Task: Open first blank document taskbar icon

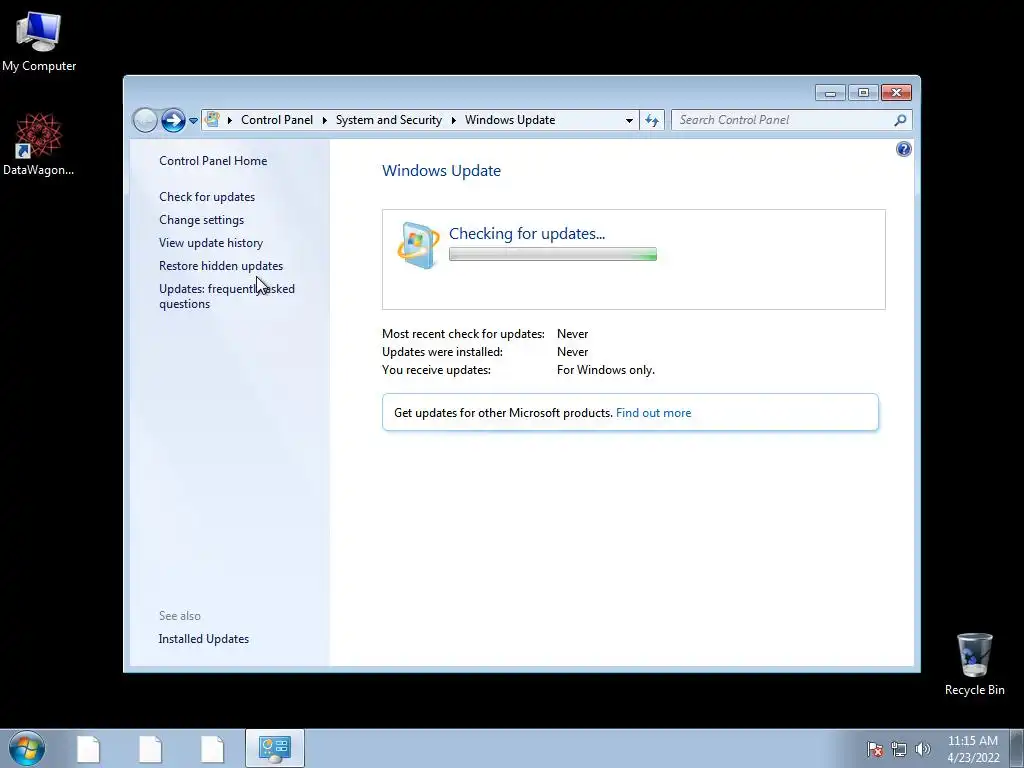Action: click(88, 749)
